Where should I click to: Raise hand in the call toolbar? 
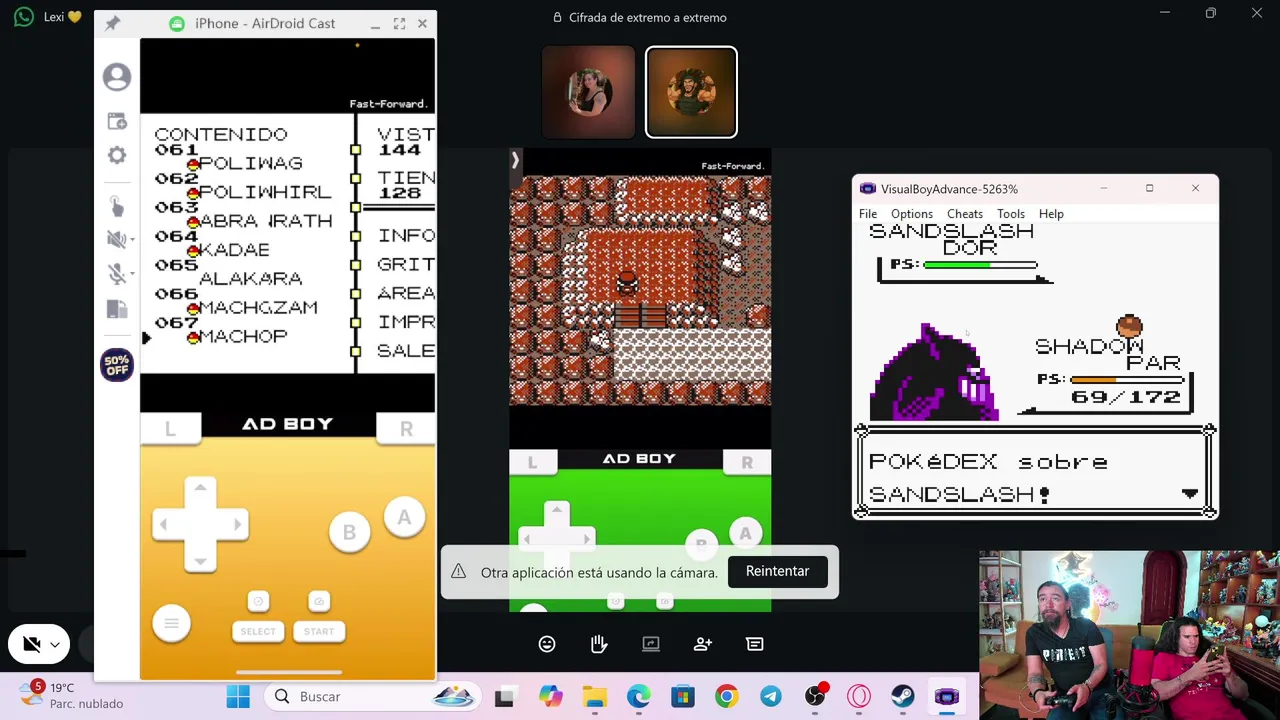tap(599, 644)
